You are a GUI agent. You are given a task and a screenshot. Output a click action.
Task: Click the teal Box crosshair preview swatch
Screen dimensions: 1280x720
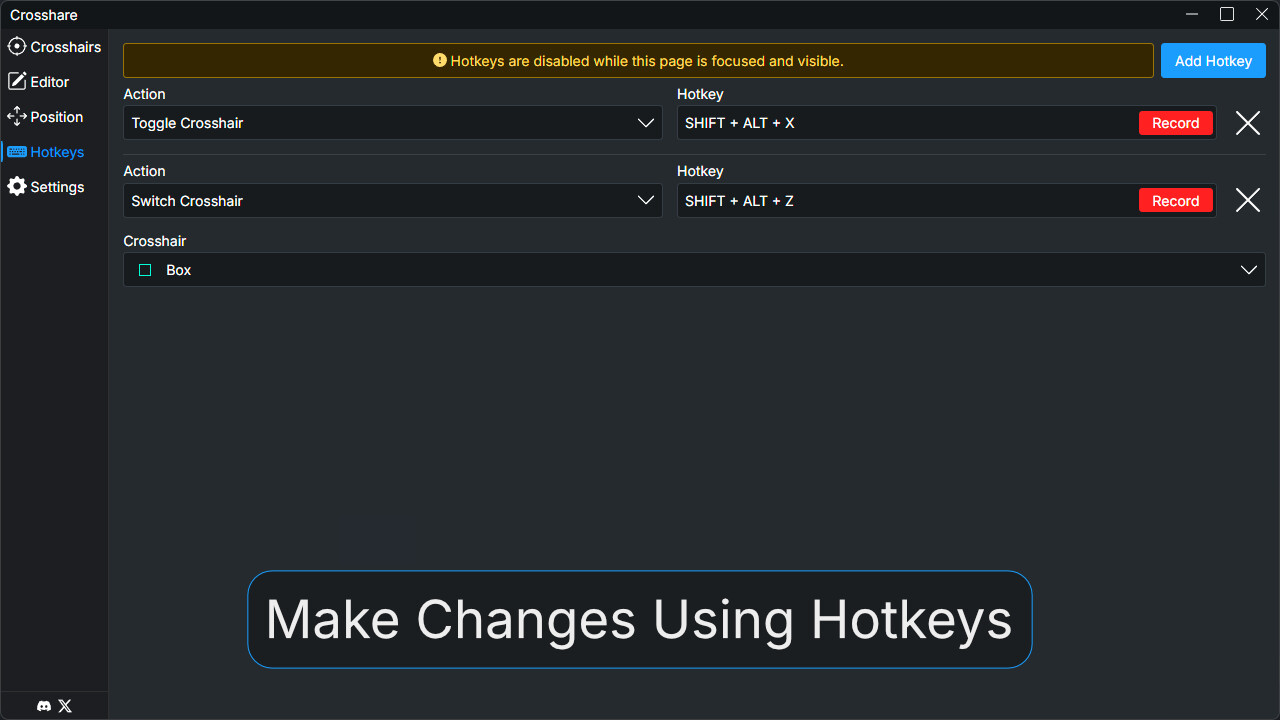[x=145, y=270]
